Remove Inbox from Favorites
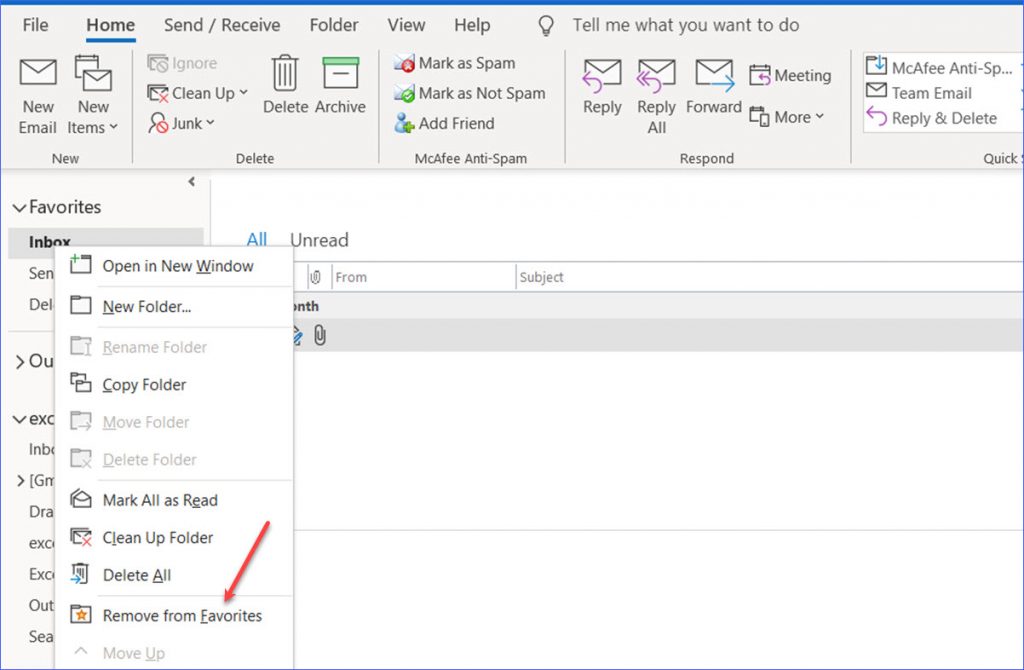The height and width of the screenshot is (670, 1024). click(x=183, y=615)
